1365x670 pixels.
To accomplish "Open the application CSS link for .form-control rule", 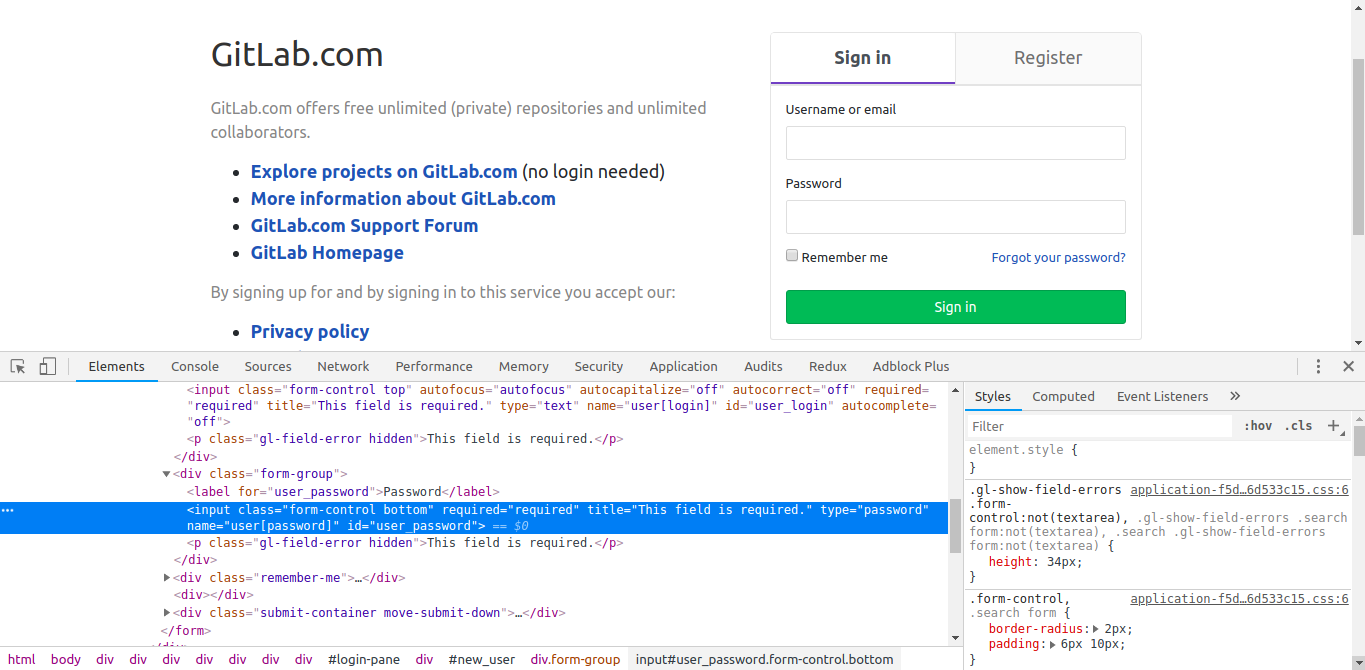I will point(1239,599).
